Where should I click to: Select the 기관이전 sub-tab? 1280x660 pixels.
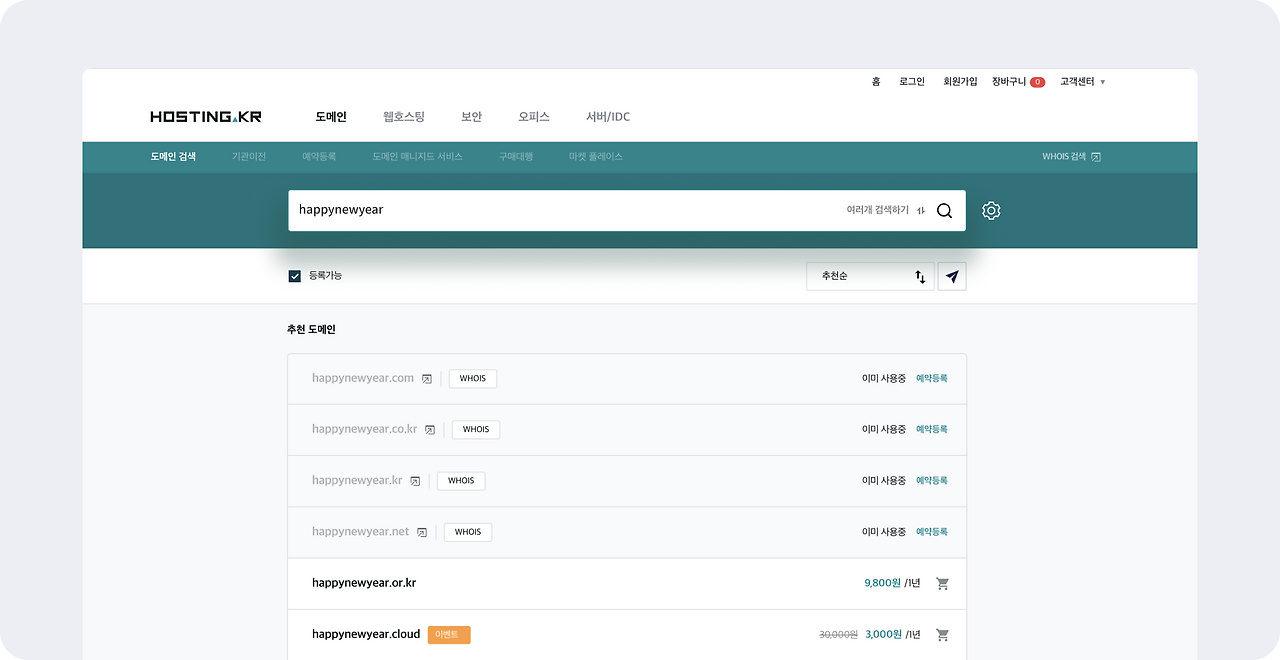[x=249, y=157]
